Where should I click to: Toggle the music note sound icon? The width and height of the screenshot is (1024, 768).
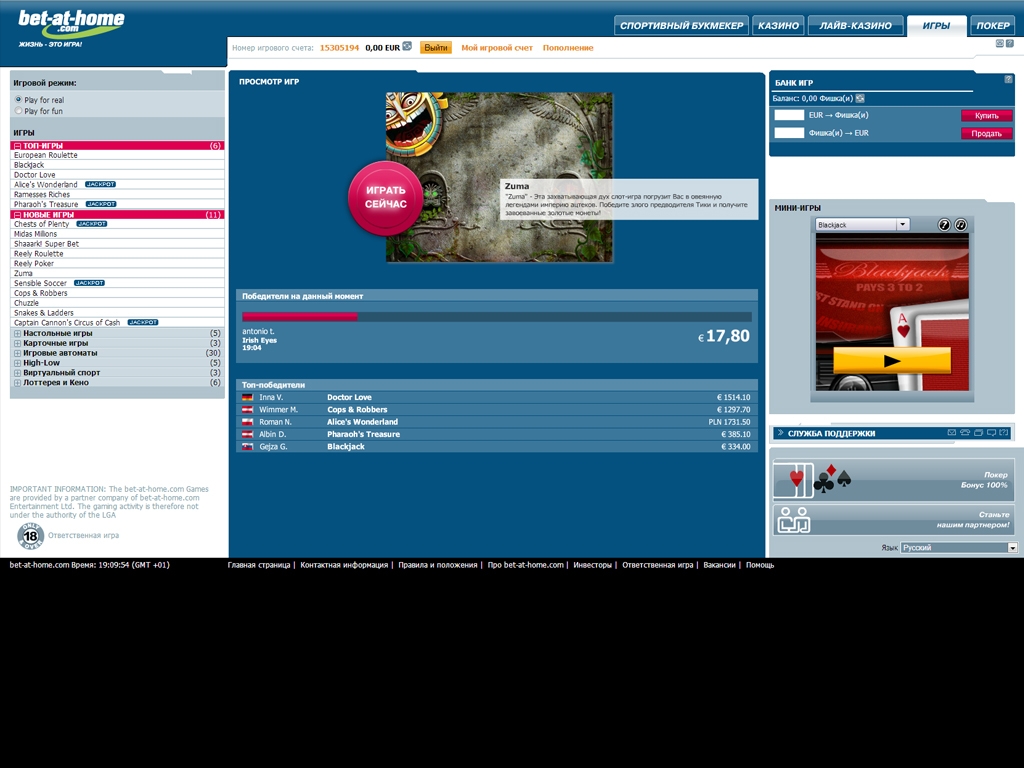click(960, 225)
